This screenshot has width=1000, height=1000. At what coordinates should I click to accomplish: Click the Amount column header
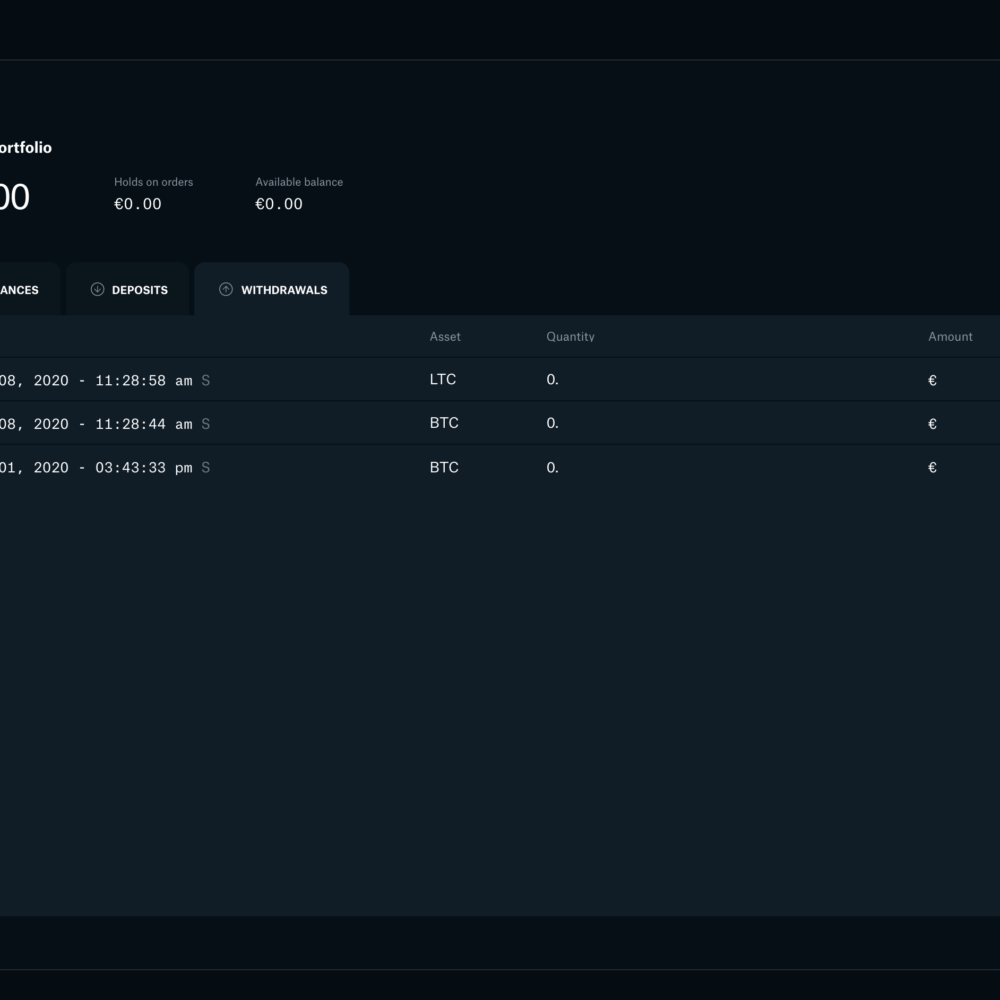pos(950,337)
